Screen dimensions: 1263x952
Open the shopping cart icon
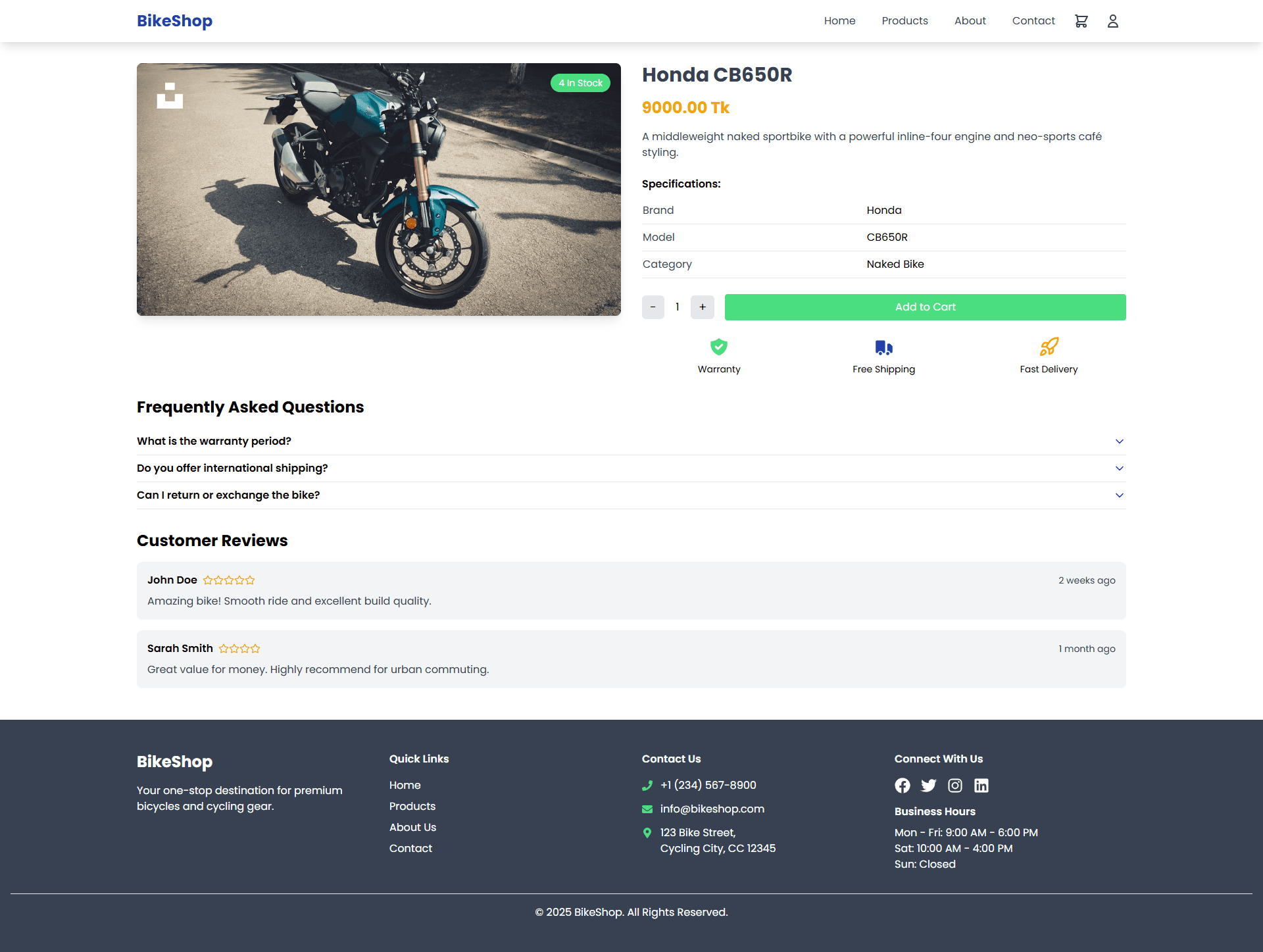(1081, 21)
